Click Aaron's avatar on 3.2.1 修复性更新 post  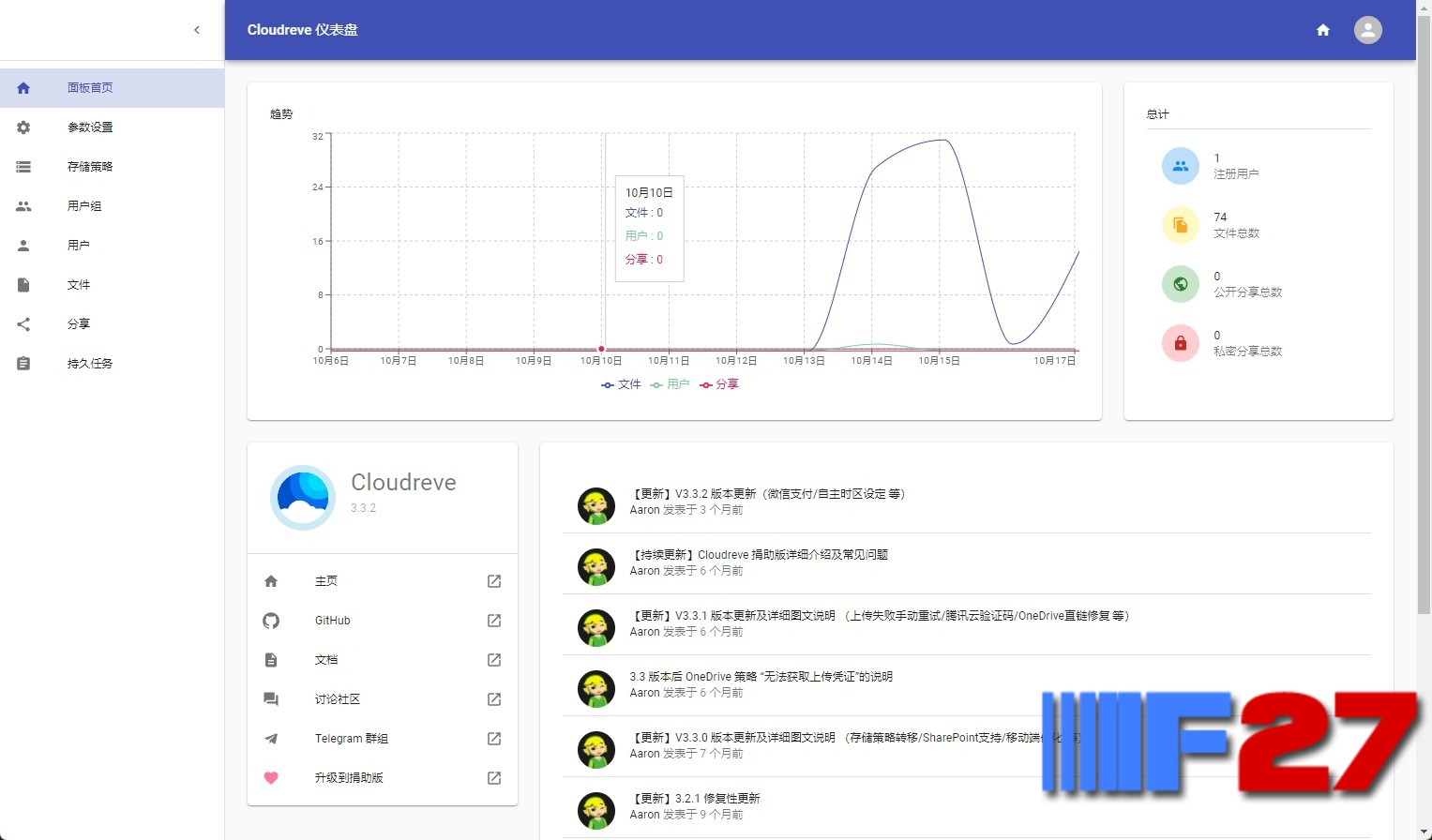[x=596, y=811]
